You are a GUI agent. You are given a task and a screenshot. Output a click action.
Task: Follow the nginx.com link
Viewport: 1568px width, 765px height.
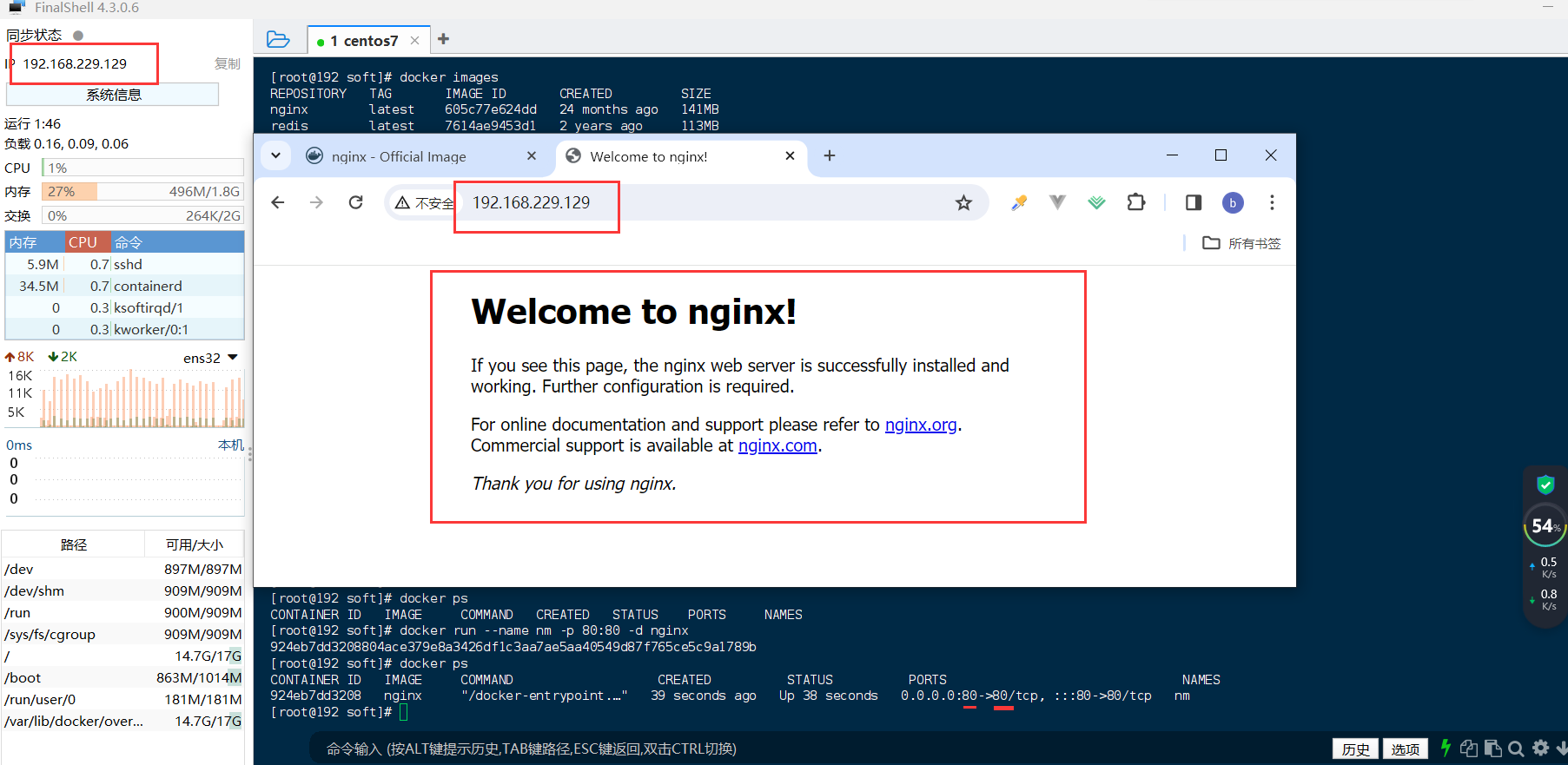click(777, 445)
